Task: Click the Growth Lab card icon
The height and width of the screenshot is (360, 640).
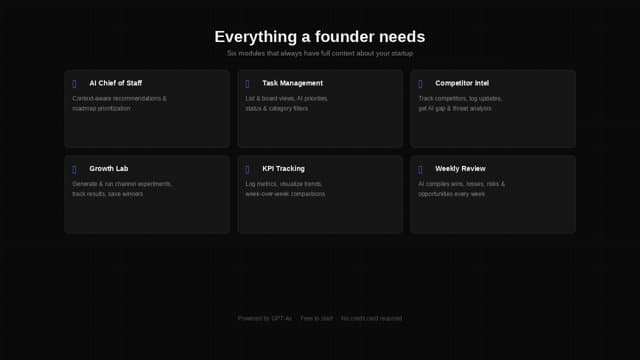Action: (x=74, y=169)
